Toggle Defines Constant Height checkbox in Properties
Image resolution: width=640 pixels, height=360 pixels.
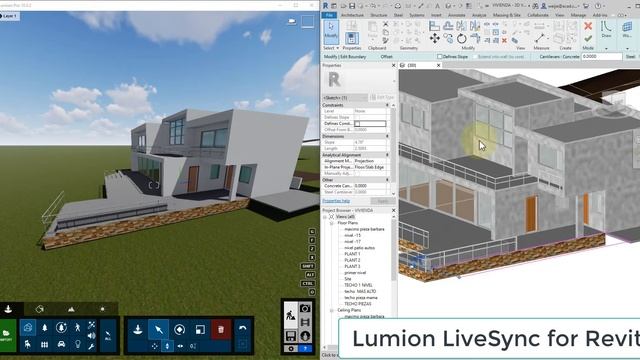pyautogui.click(x=357, y=123)
